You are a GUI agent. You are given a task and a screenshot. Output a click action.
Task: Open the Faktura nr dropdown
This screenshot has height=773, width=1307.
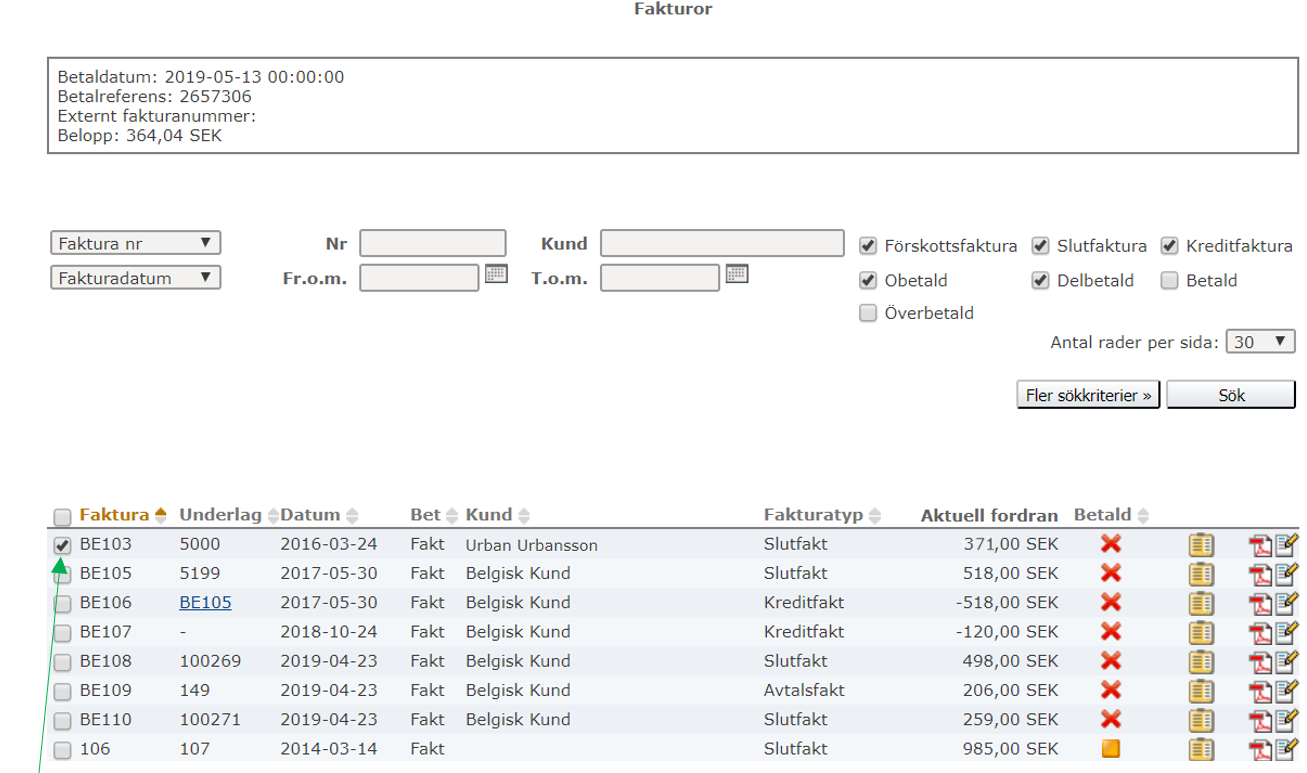(x=135, y=243)
